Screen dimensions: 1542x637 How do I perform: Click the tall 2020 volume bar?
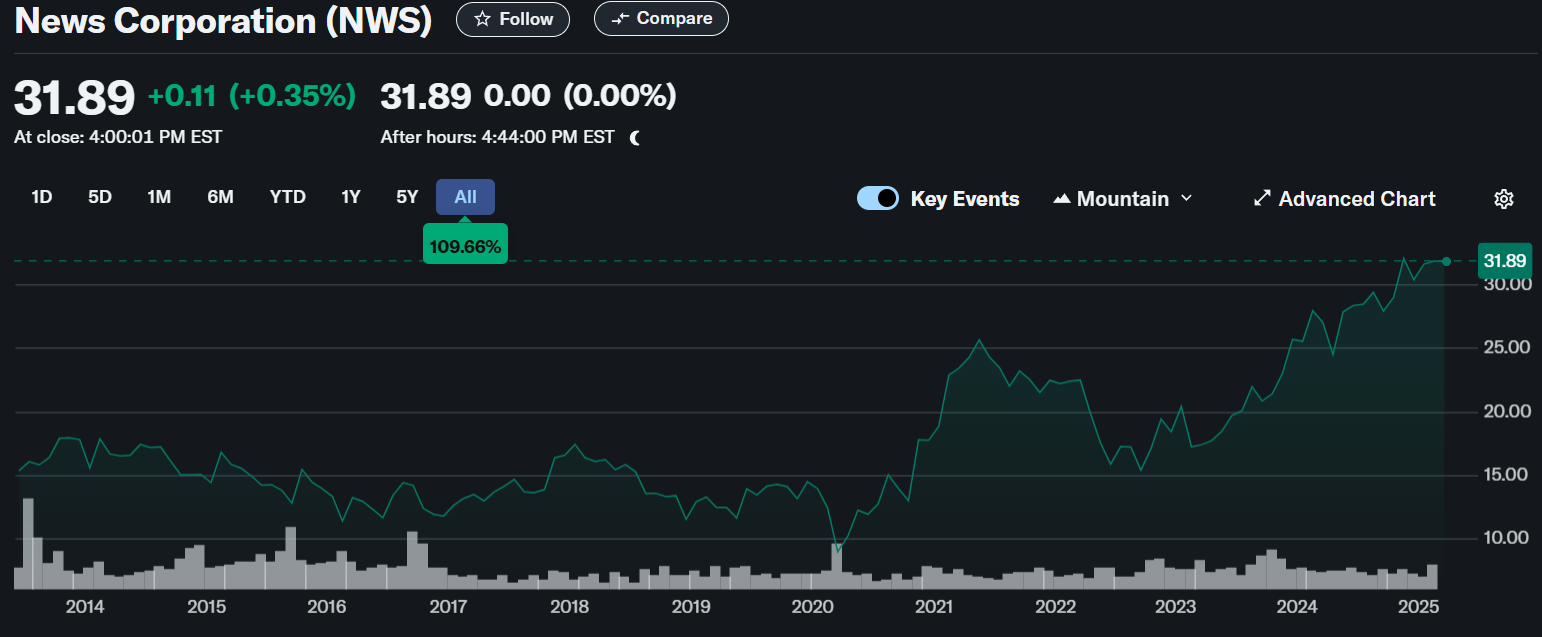coord(837,565)
